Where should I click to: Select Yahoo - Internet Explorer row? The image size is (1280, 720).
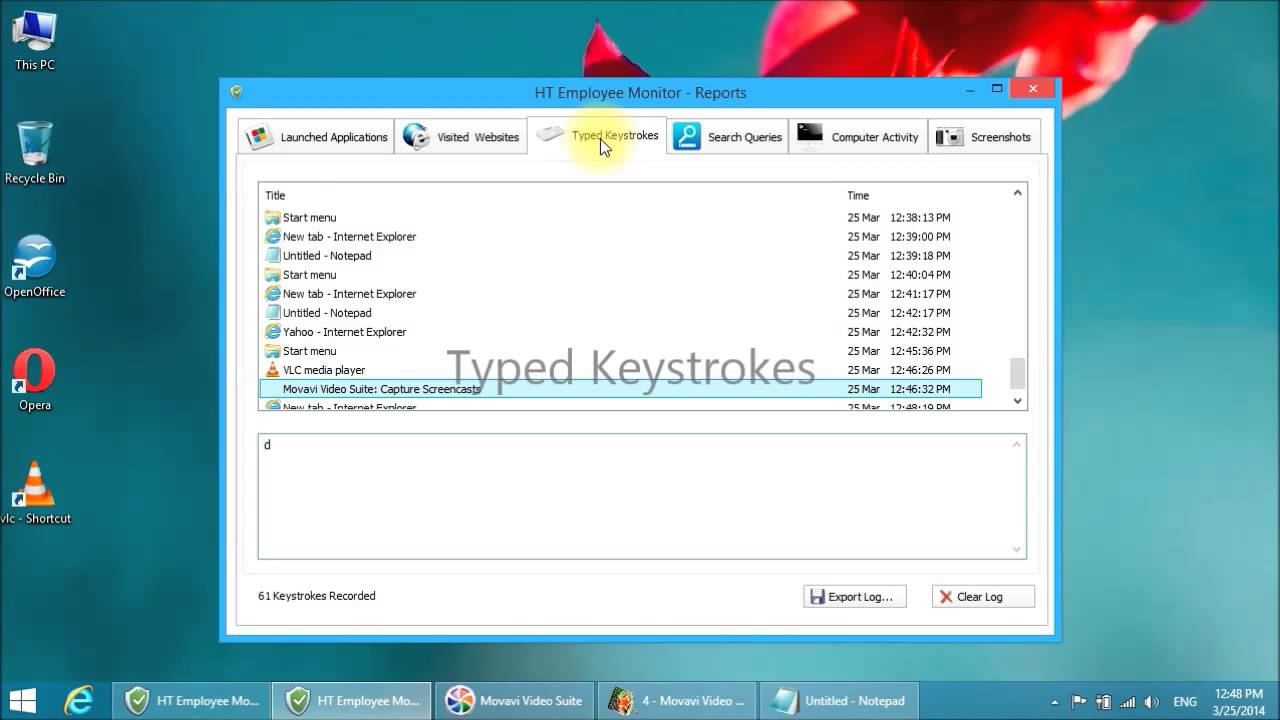[x=620, y=331]
